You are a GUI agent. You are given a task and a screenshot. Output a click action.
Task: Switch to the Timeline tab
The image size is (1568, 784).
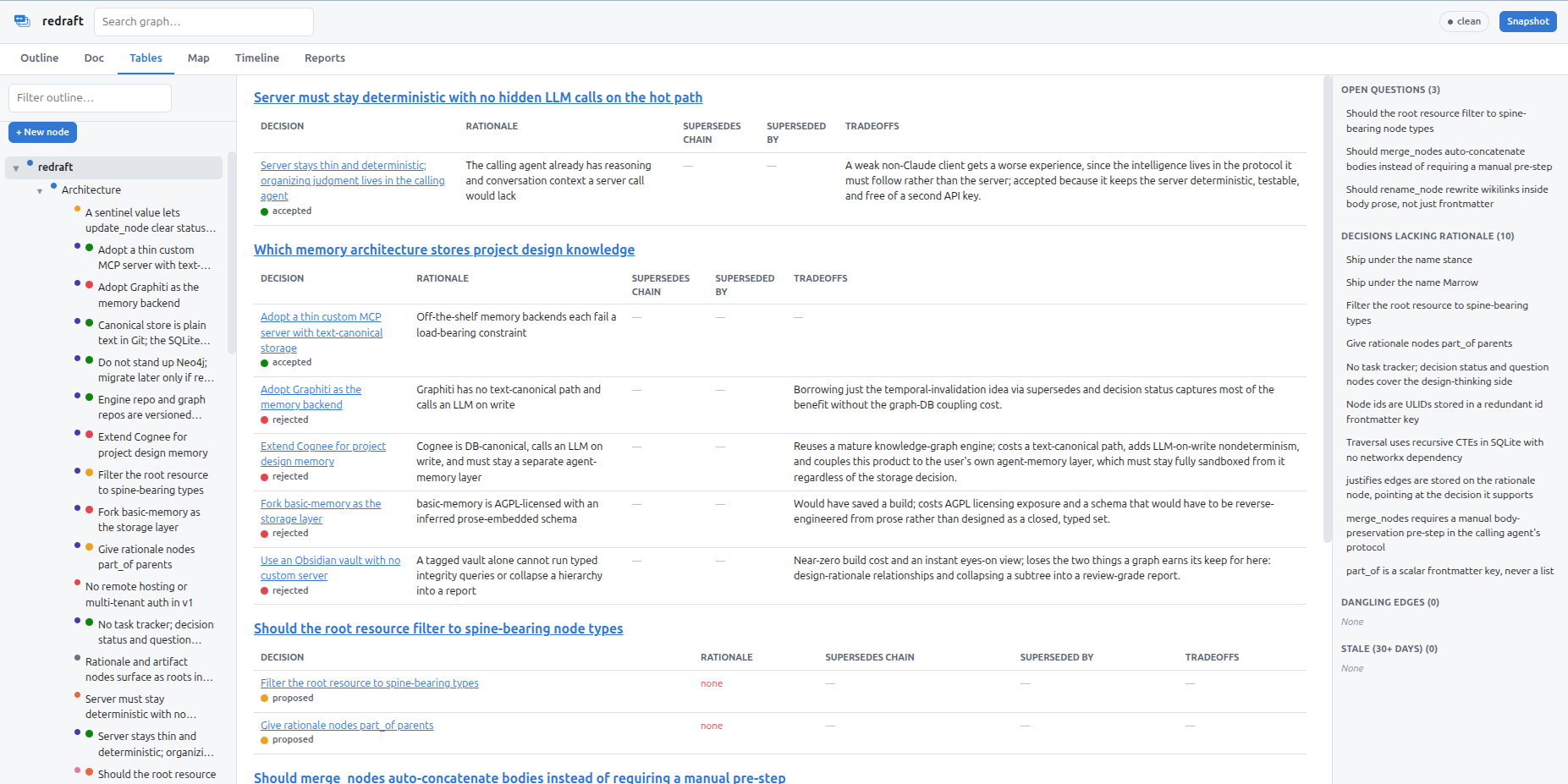click(257, 58)
